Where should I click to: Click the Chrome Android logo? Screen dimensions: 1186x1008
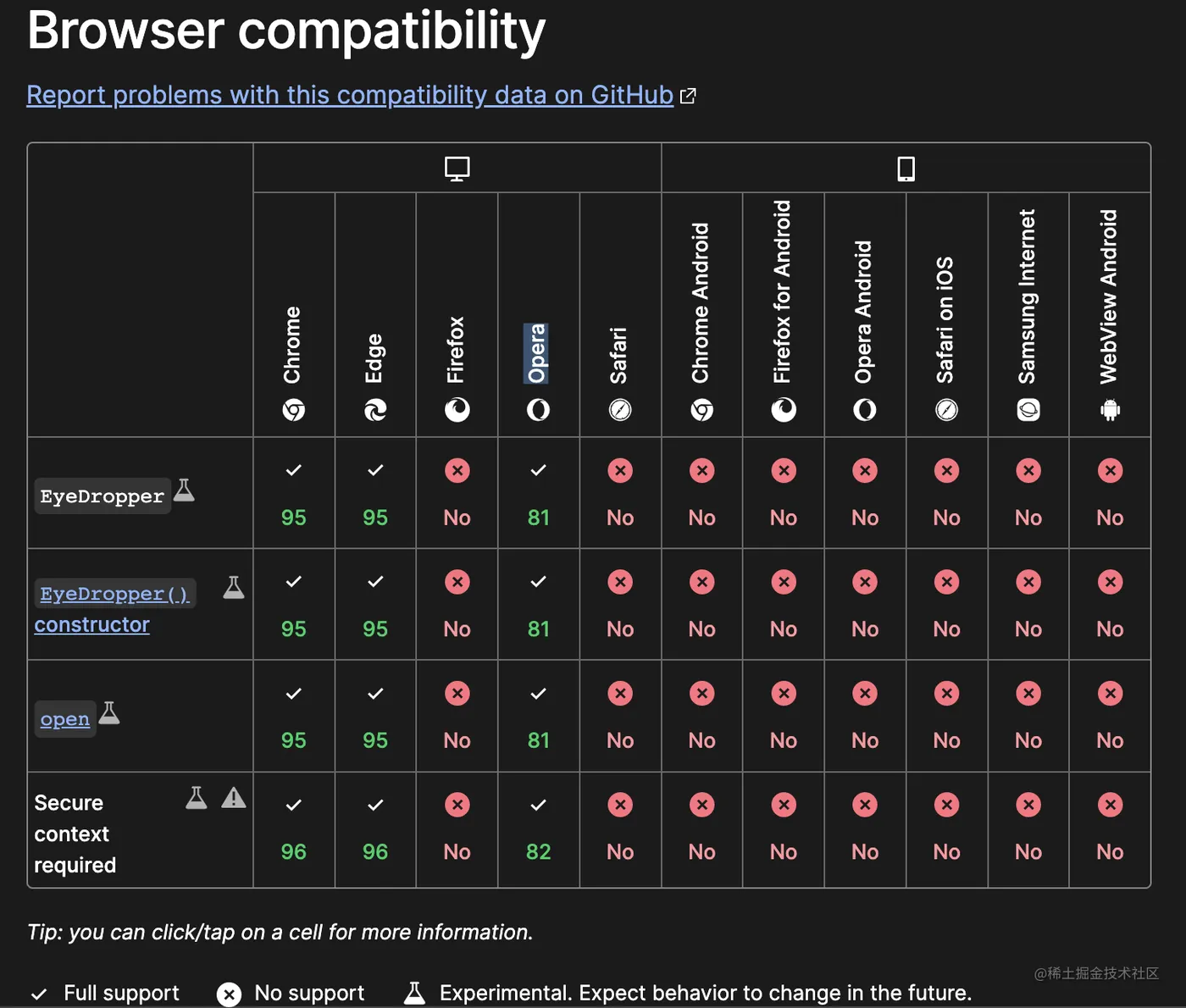(x=702, y=410)
